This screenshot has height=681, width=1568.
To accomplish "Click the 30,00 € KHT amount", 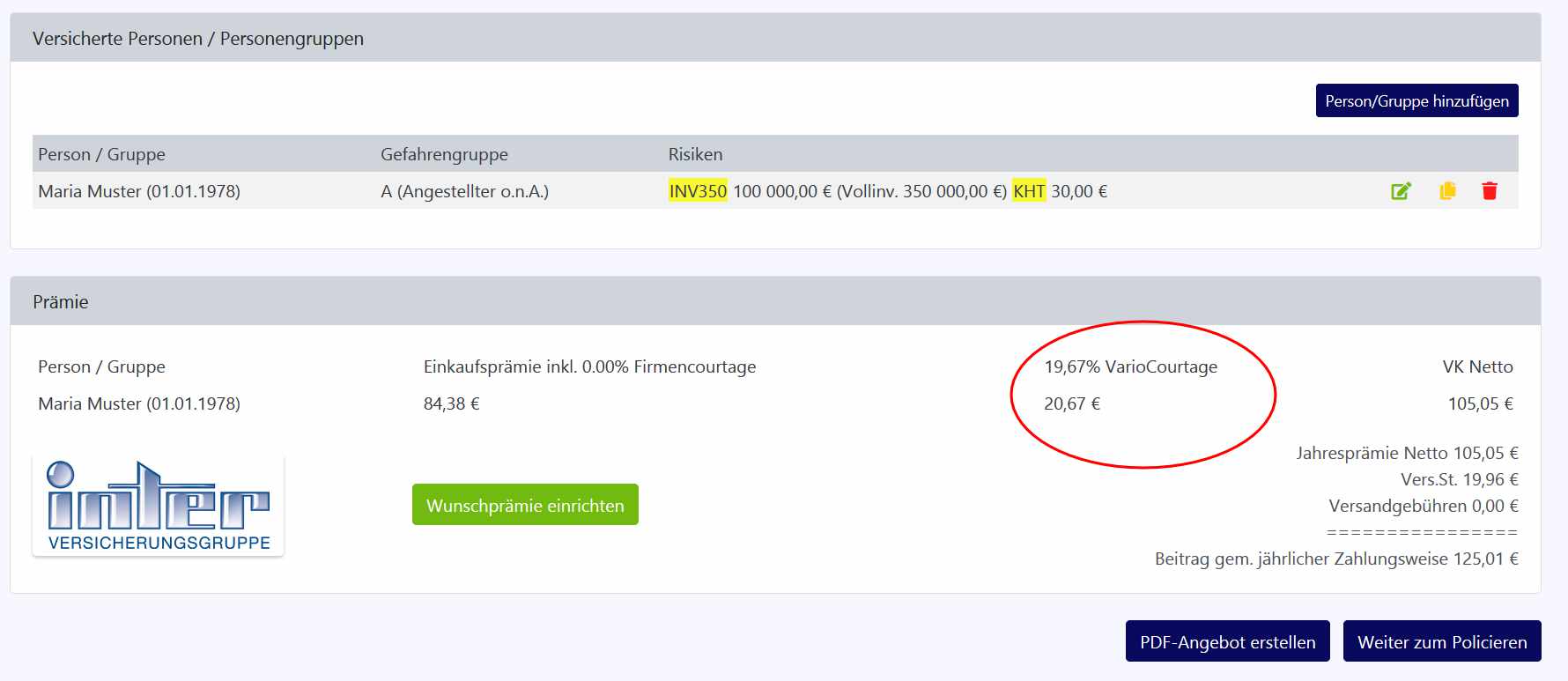I will click(1079, 191).
